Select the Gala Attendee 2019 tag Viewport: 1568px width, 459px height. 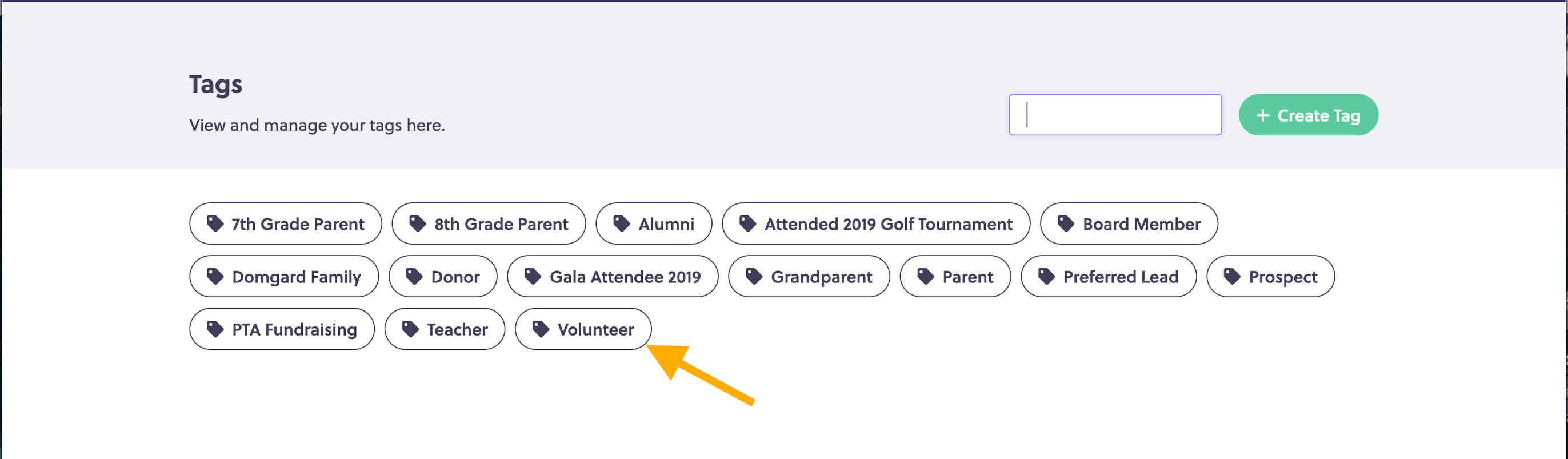point(613,277)
